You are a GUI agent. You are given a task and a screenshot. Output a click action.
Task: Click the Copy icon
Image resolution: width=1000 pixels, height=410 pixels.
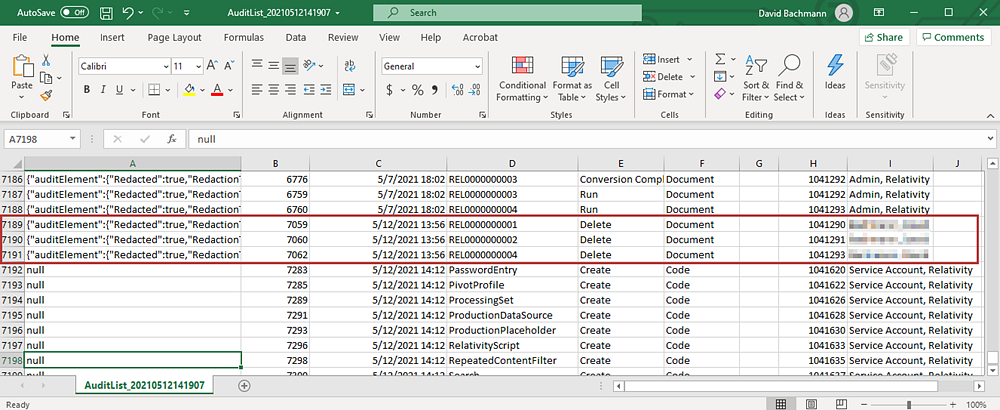[46, 78]
